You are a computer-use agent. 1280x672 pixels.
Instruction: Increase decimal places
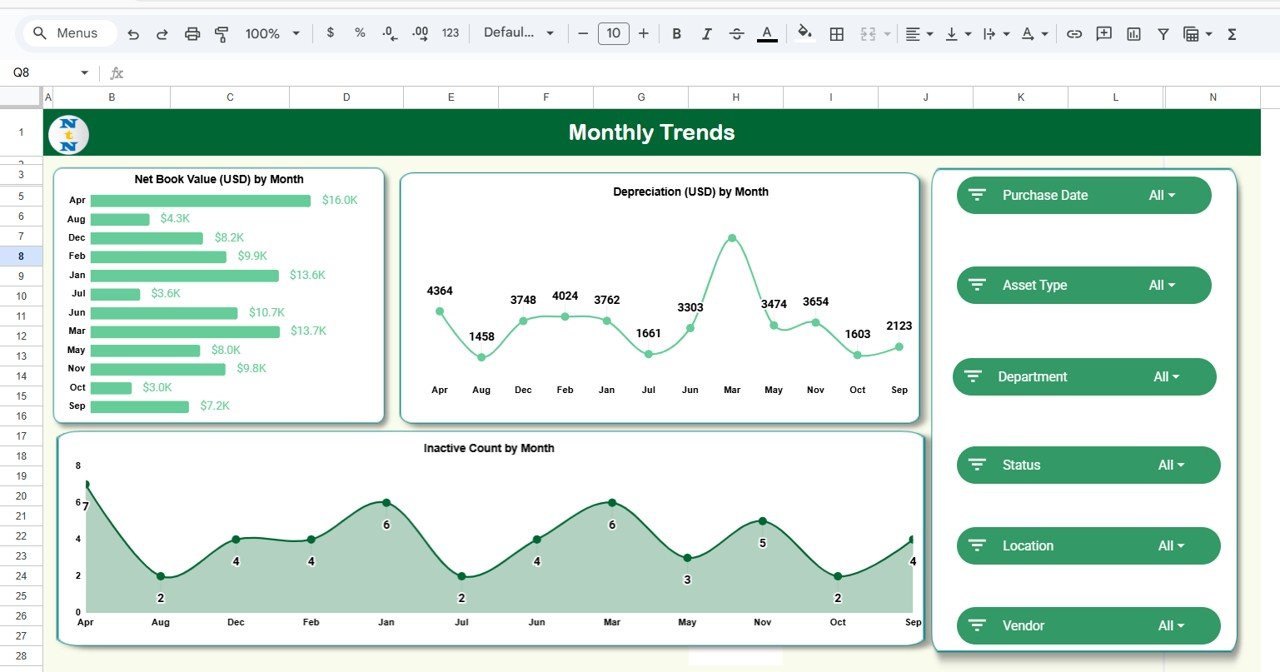(419, 33)
